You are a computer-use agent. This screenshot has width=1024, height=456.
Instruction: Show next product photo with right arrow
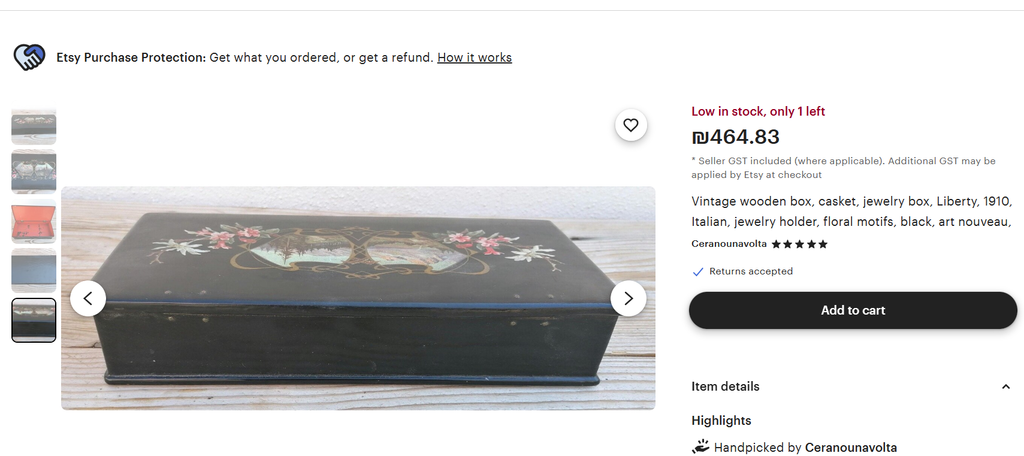point(628,299)
